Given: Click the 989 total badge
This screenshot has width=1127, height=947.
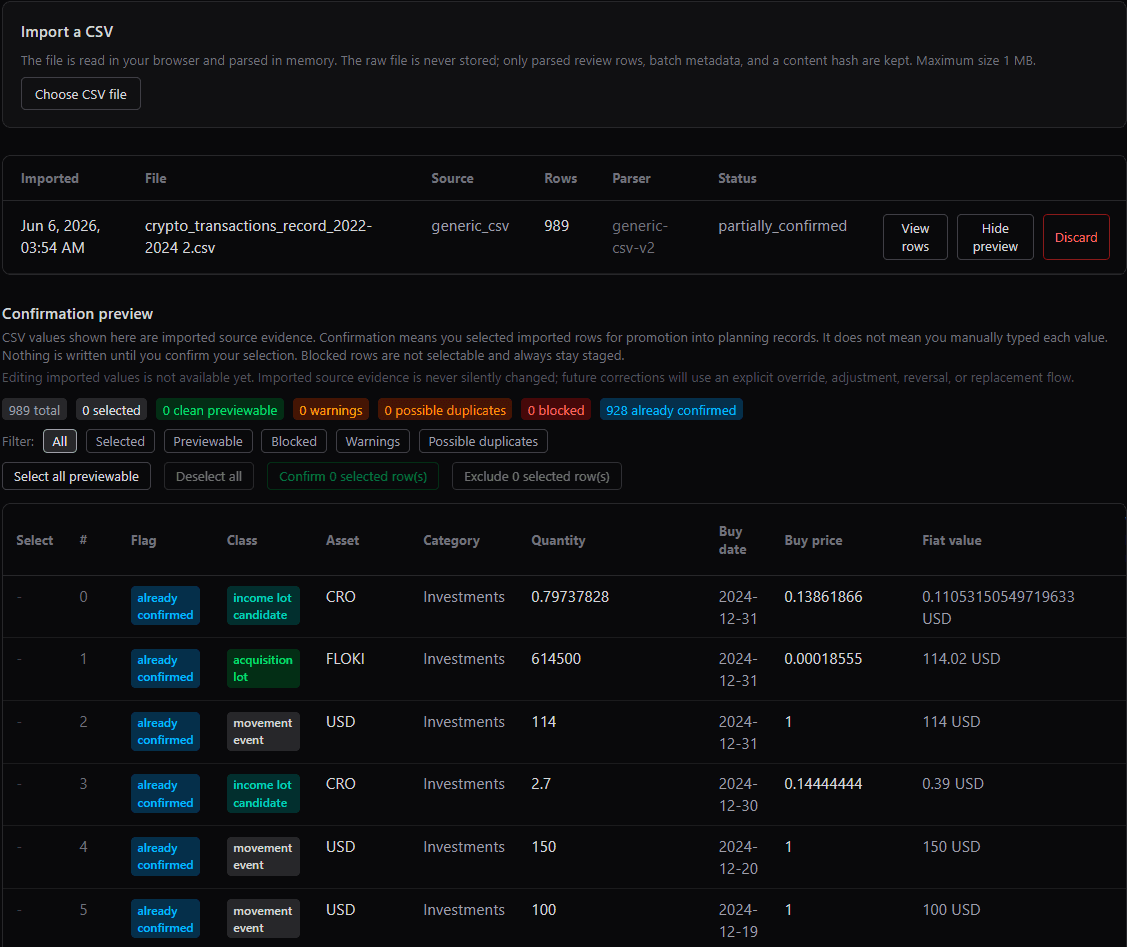Looking at the screenshot, I should click(34, 410).
